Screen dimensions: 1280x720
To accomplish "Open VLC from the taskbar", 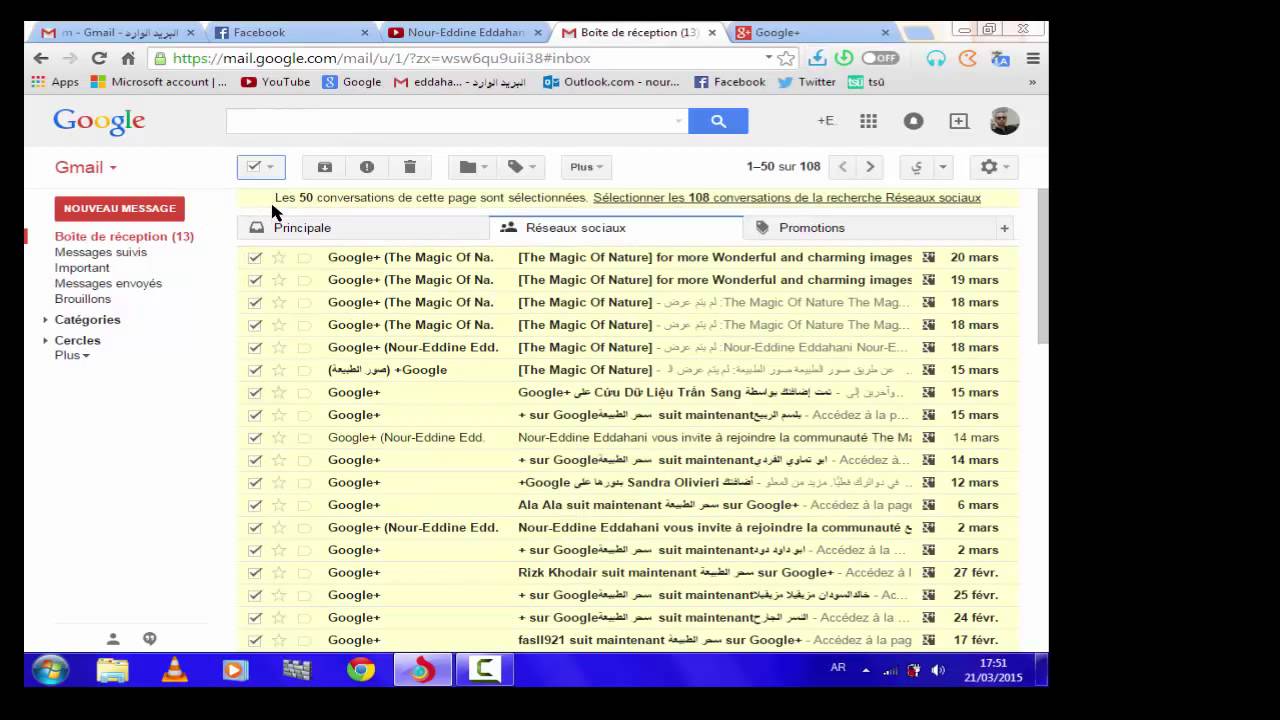I will [x=174, y=669].
